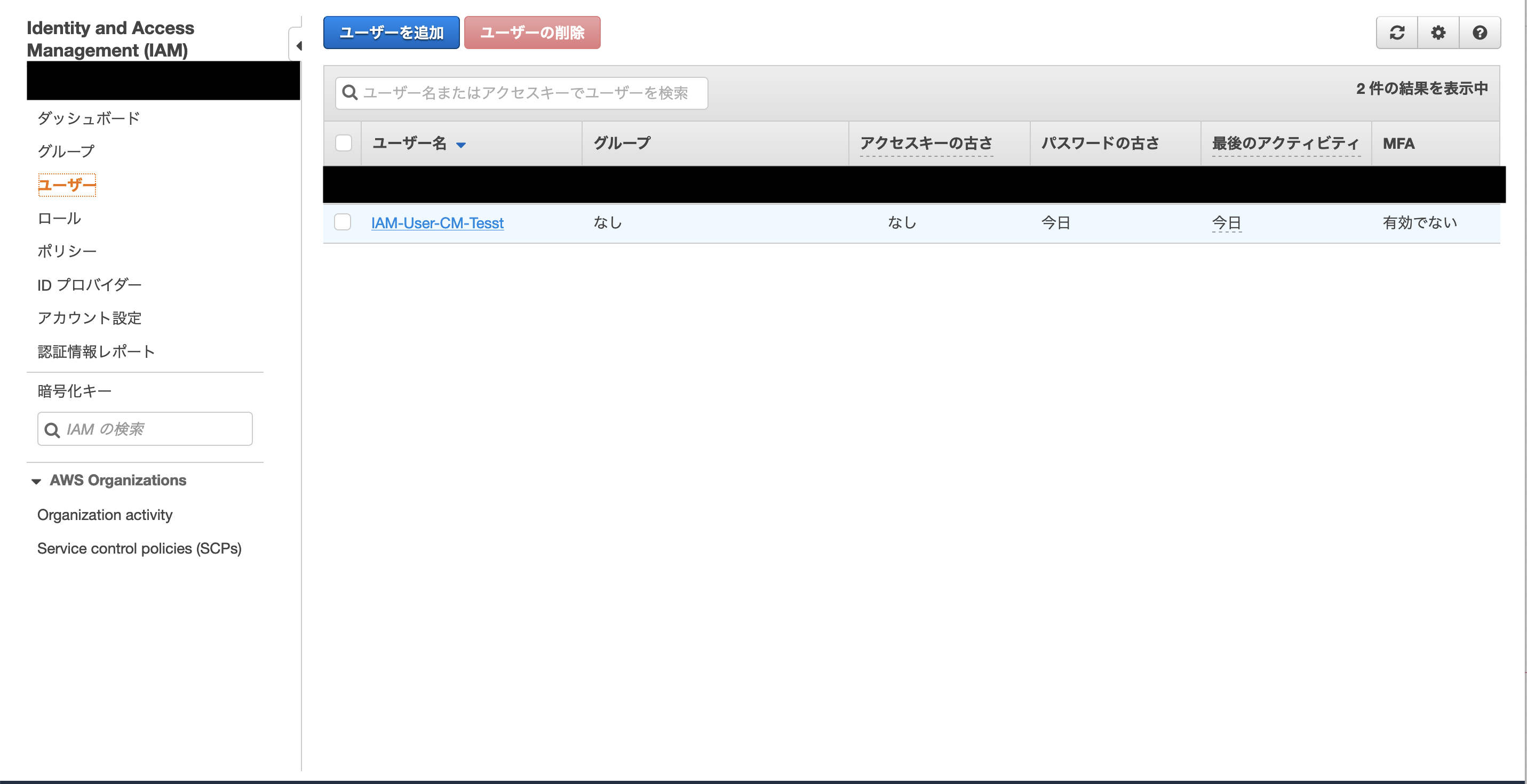The image size is (1527, 784).
Task: Click なし in group column
Action: 608,223
